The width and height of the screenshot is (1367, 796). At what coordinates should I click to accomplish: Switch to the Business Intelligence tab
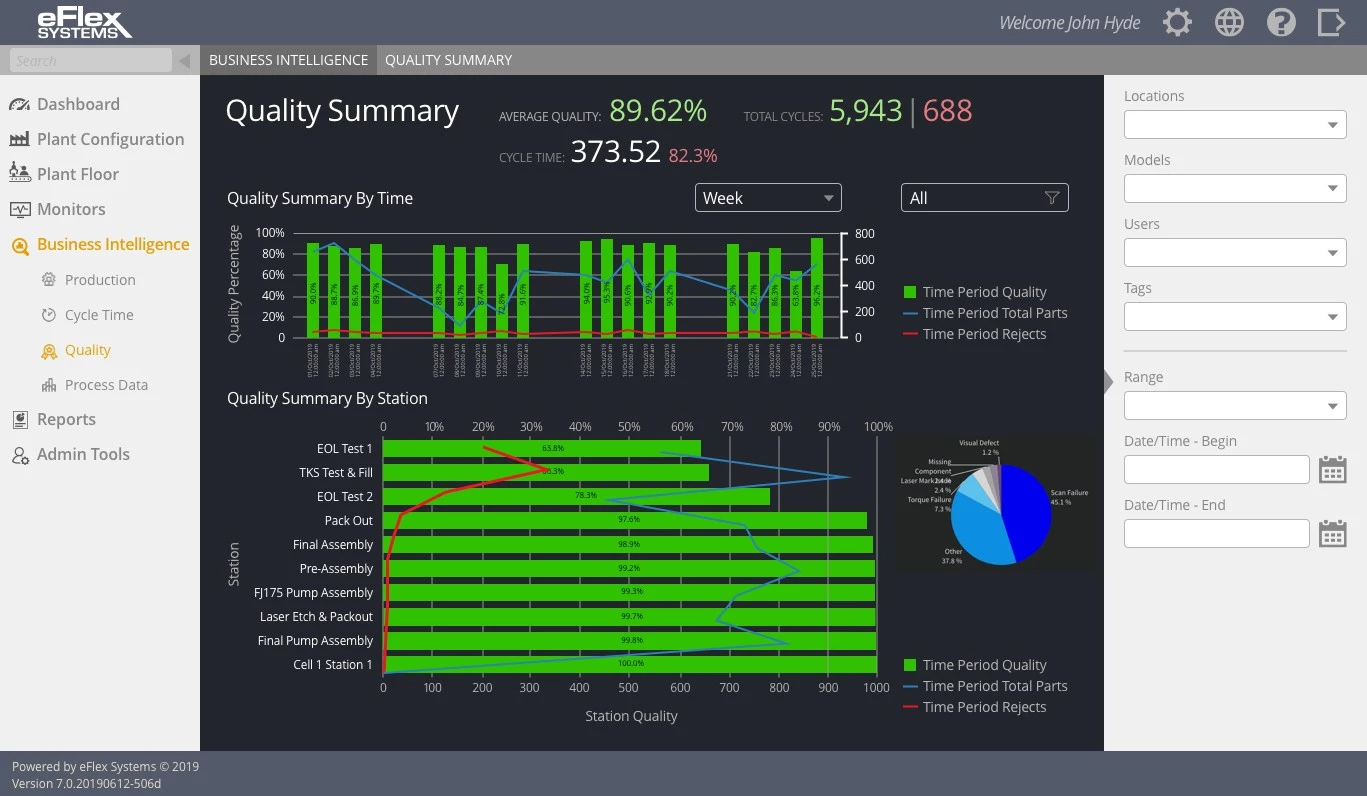288,59
